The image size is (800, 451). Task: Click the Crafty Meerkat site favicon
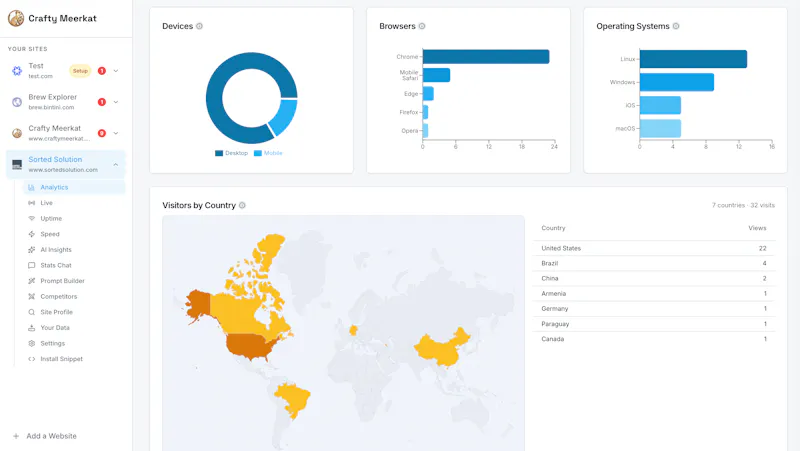coord(17,133)
